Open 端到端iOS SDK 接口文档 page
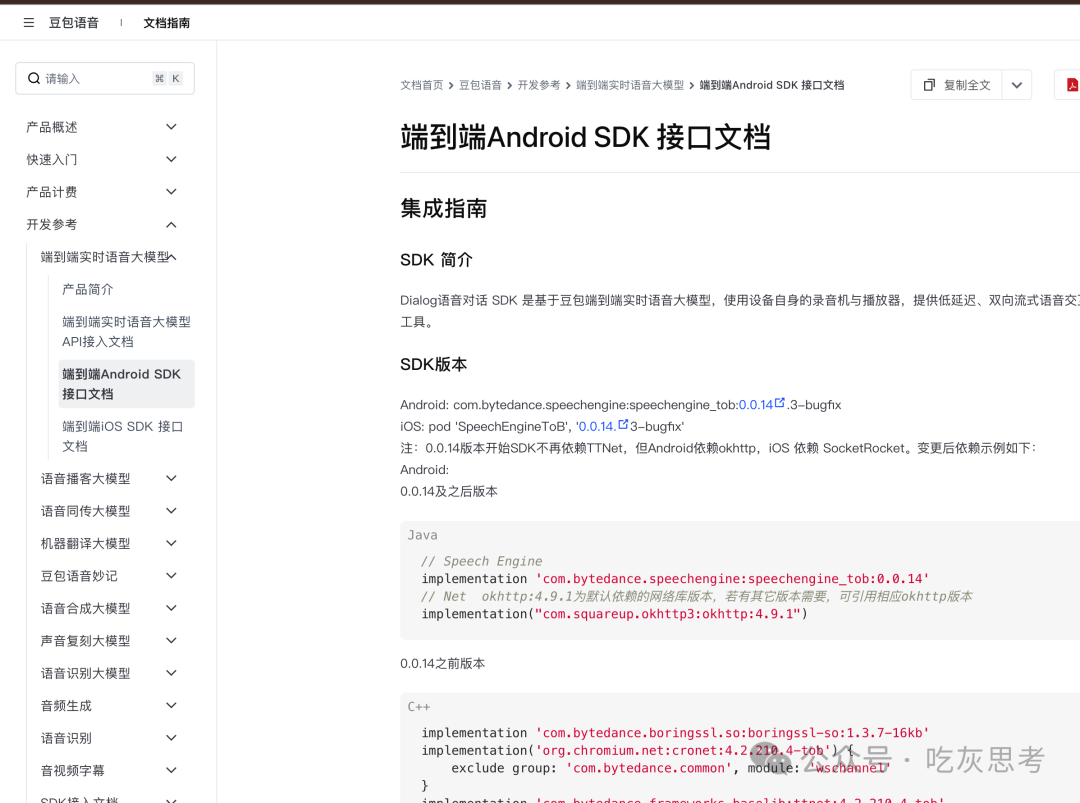This screenshot has width=1080, height=803. [x=123, y=436]
